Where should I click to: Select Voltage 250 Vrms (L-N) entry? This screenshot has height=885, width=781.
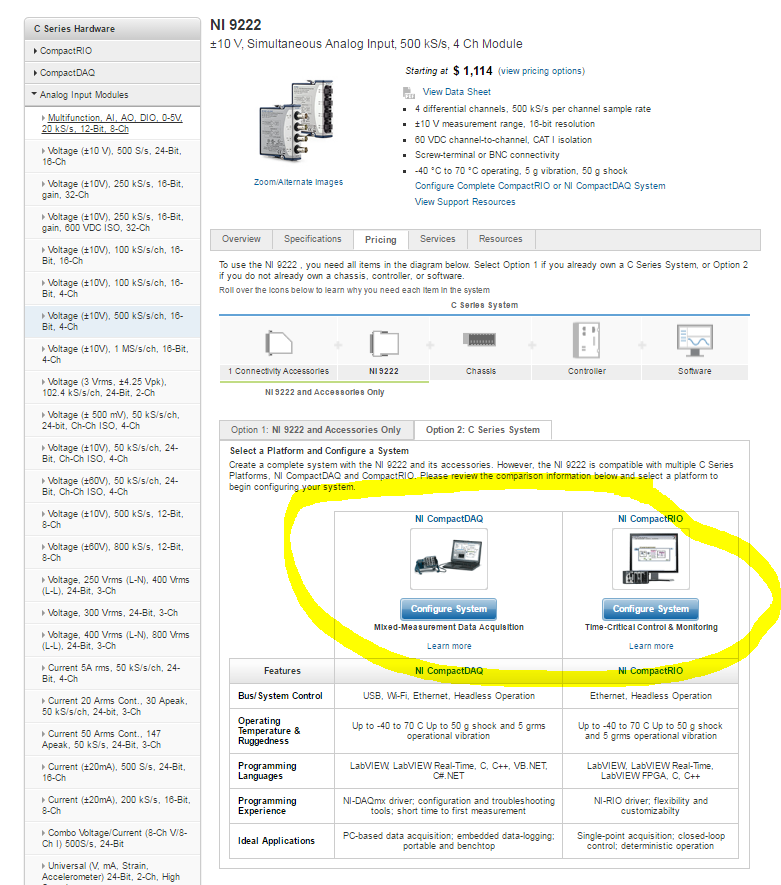click(112, 585)
